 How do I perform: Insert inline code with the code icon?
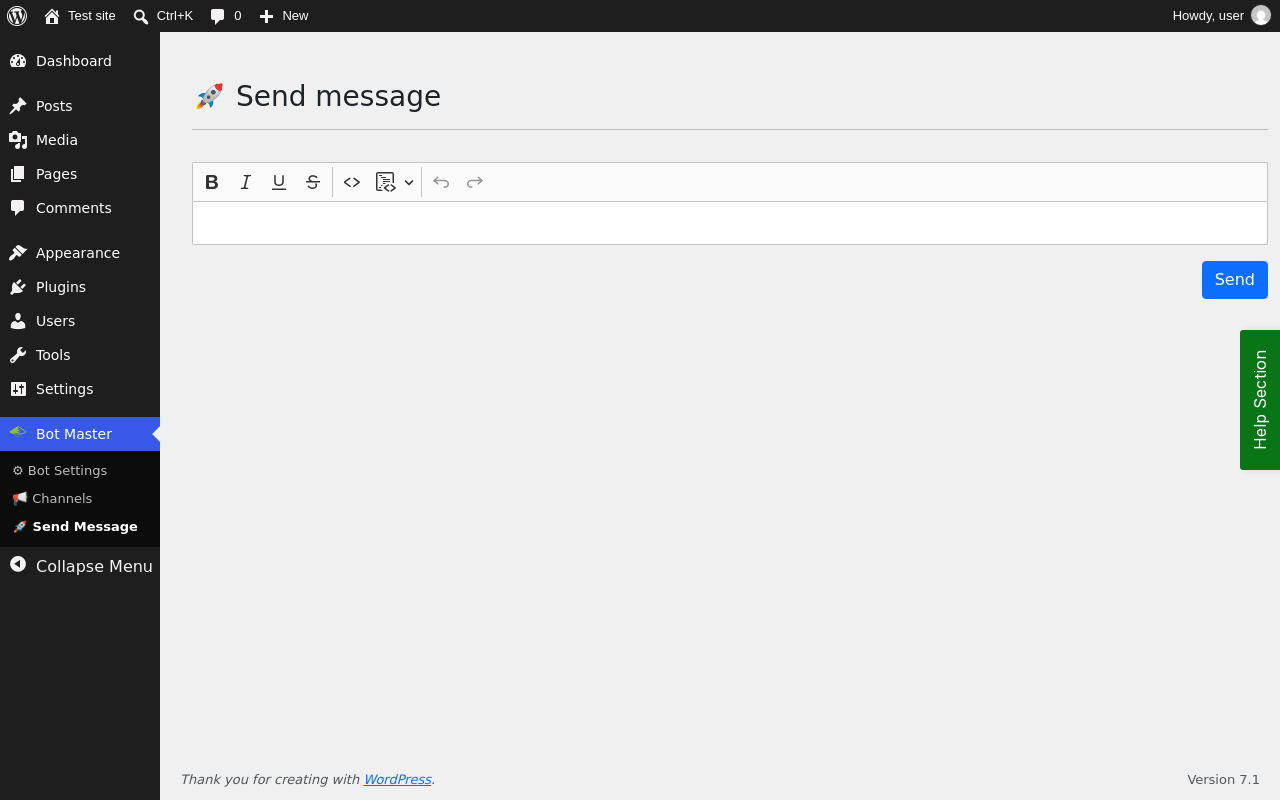352,182
